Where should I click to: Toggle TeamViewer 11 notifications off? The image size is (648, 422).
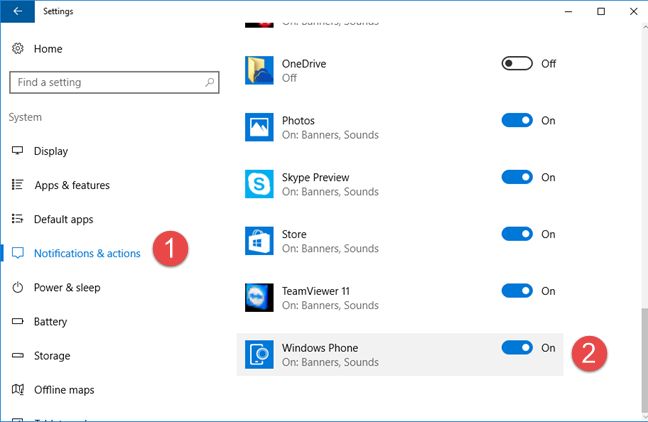click(x=517, y=291)
